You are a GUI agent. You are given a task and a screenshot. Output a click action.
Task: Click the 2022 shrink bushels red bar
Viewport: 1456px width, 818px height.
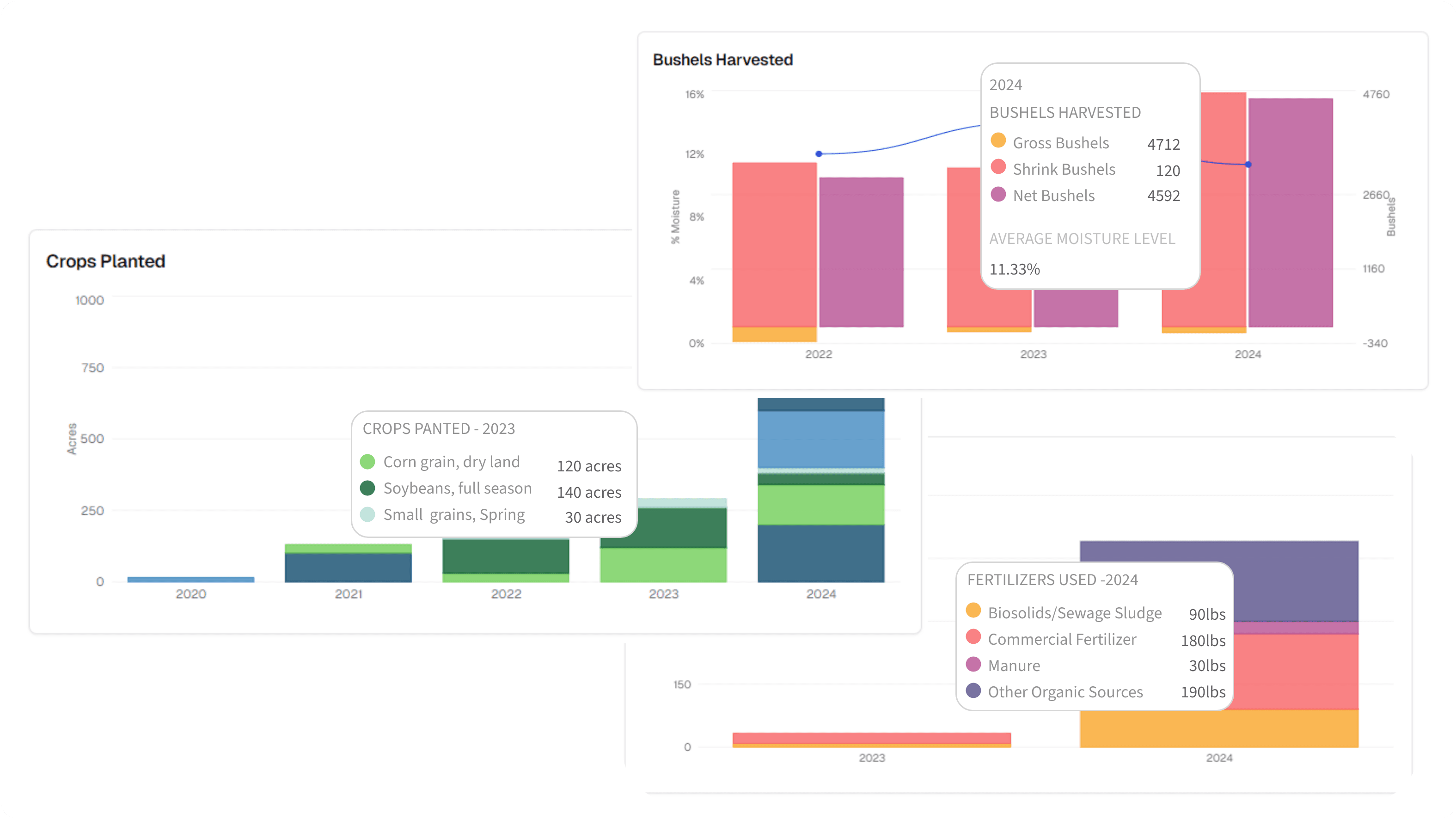(x=774, y=244)
